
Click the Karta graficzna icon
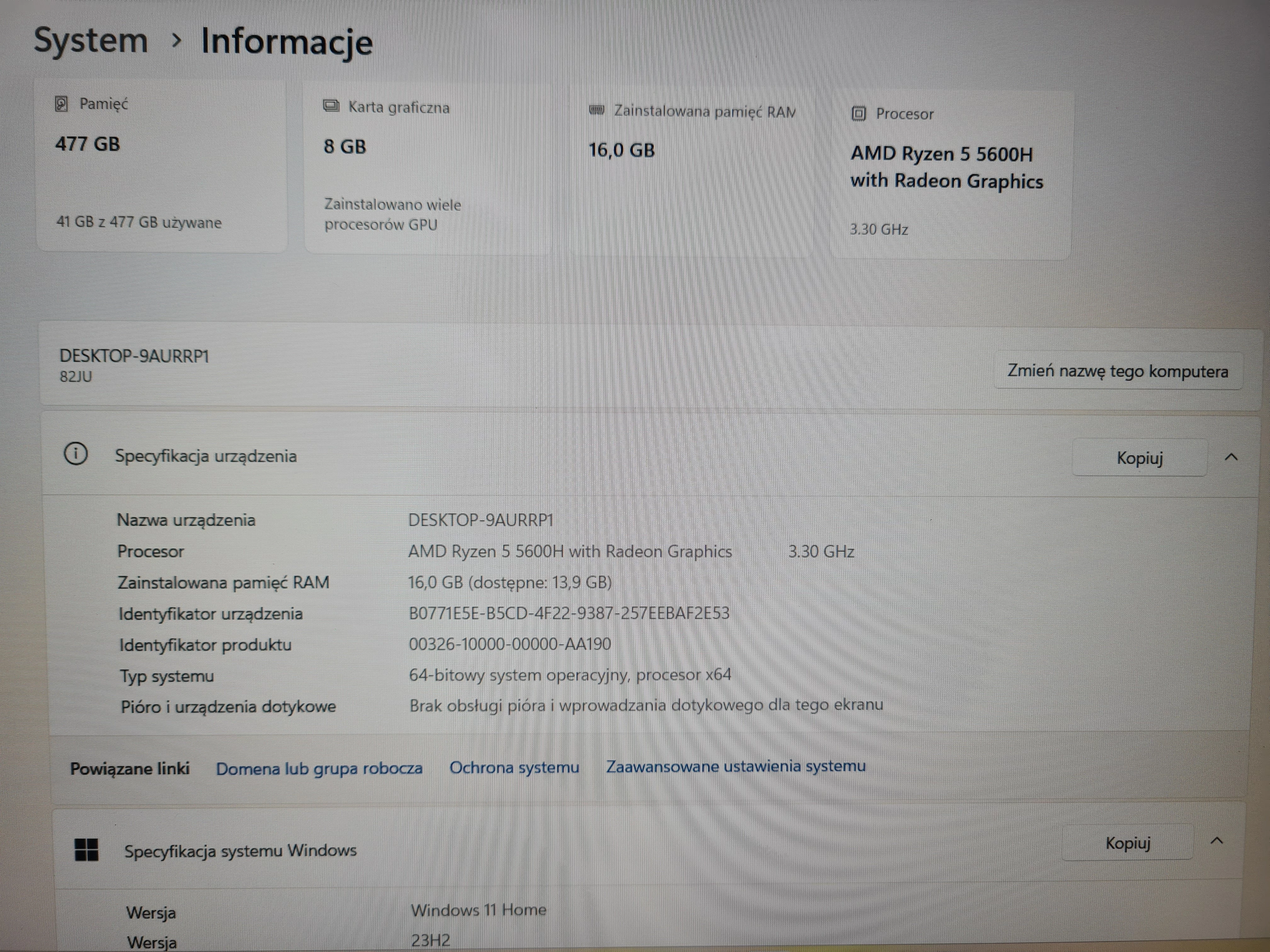(x=331, y=106)
